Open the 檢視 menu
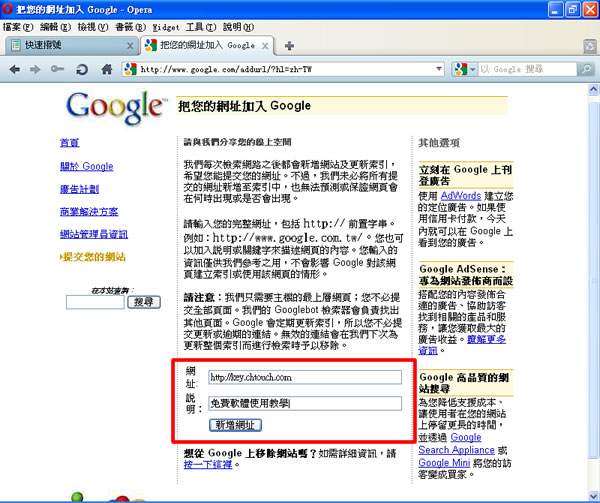The image size is (600, 503). tap(93, 27)
